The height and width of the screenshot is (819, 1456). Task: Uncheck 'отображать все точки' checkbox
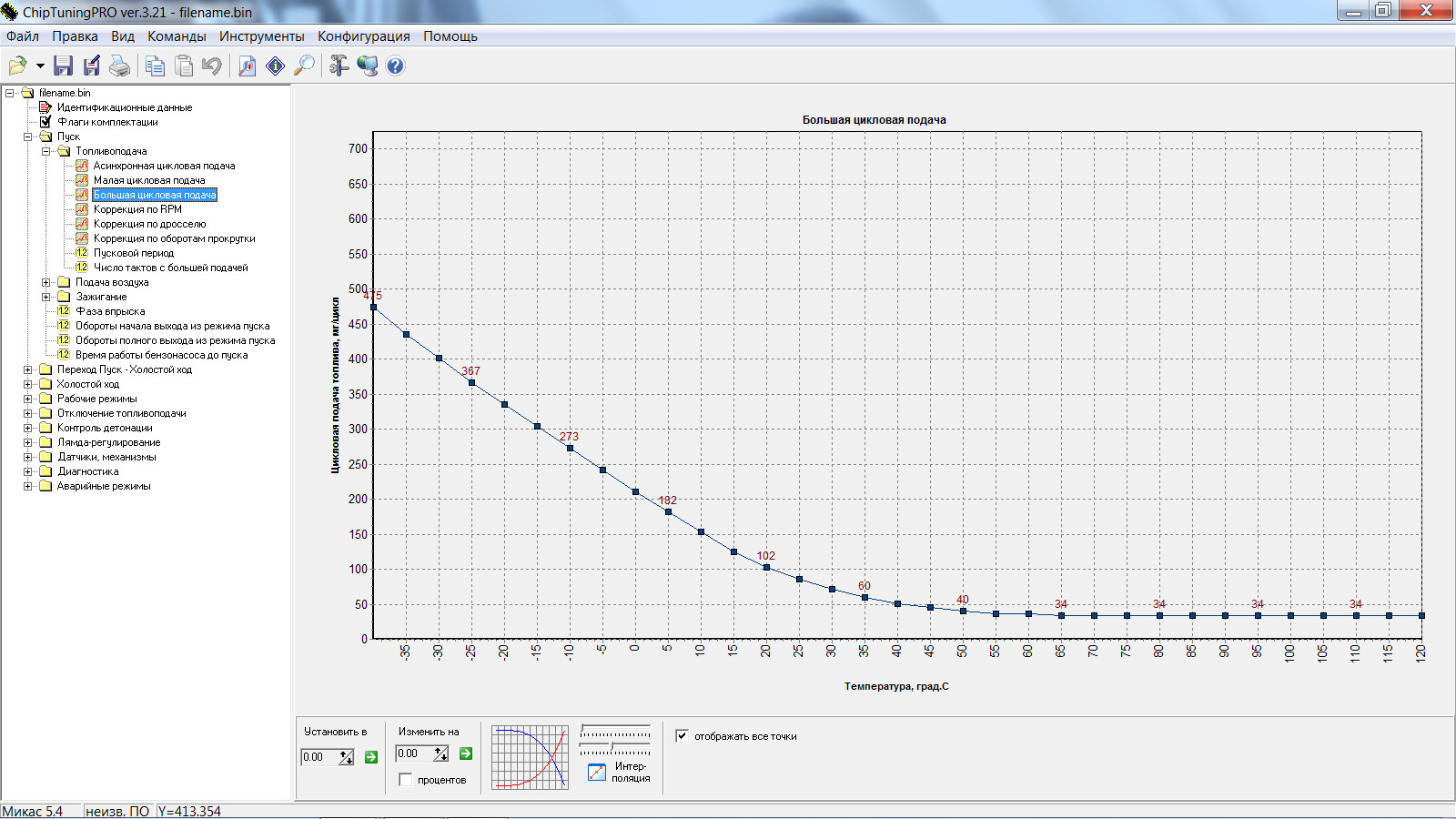(x=682, y=736)
